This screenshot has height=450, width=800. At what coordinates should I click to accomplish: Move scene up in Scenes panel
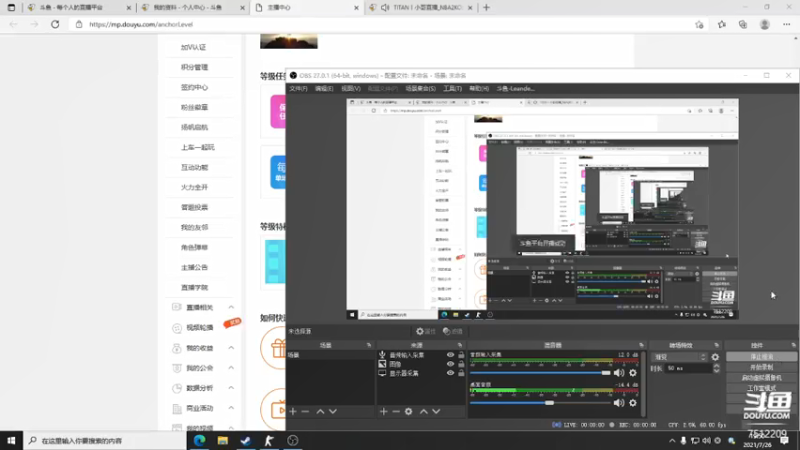(x=320, y=411)
